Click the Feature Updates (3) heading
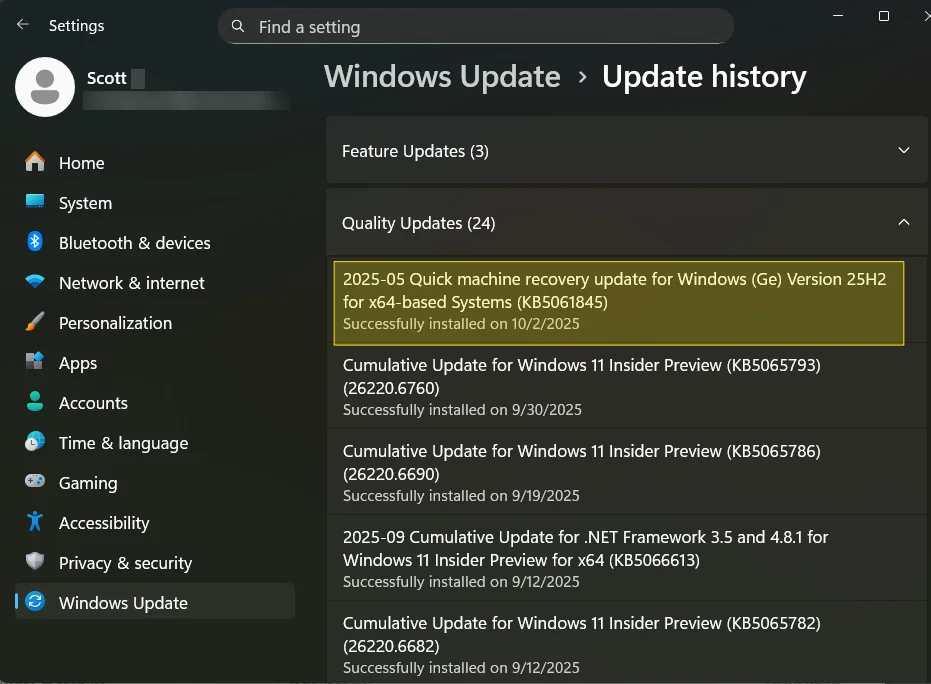The image size is (931, 684). [415, 151]
